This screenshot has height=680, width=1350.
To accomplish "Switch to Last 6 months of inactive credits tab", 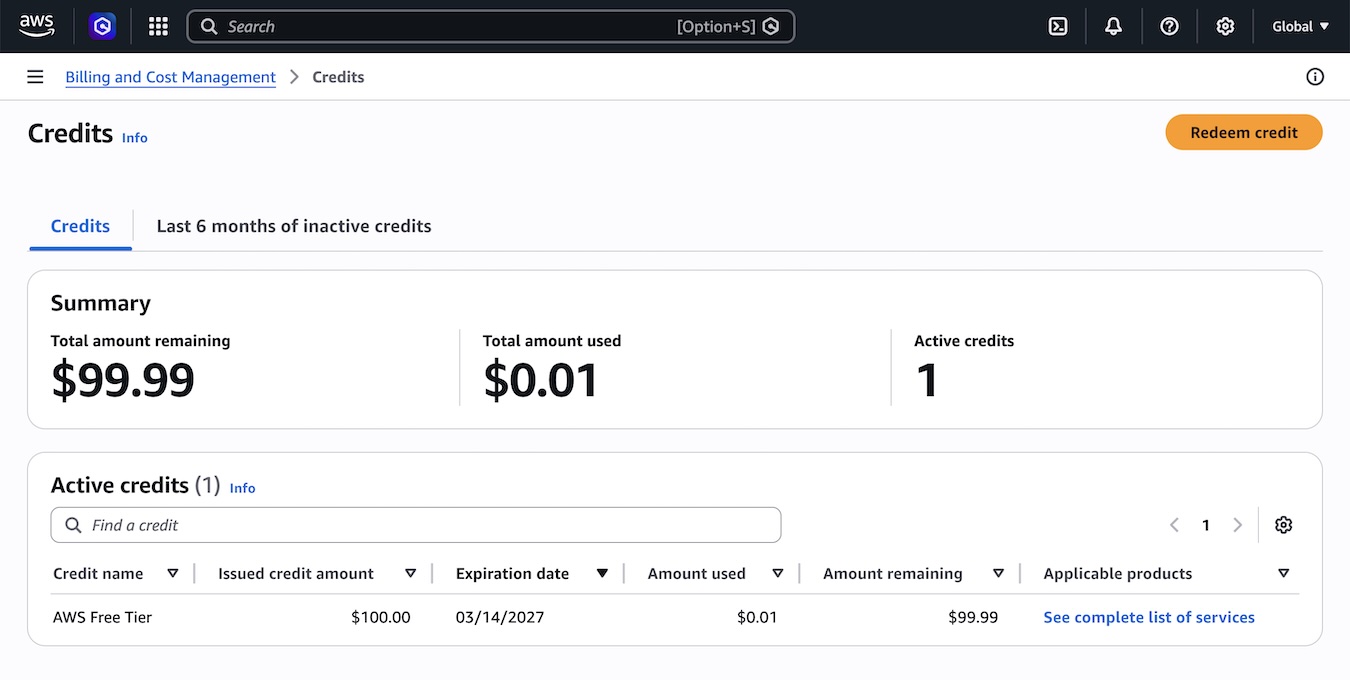I will click(x=294, y=226).
